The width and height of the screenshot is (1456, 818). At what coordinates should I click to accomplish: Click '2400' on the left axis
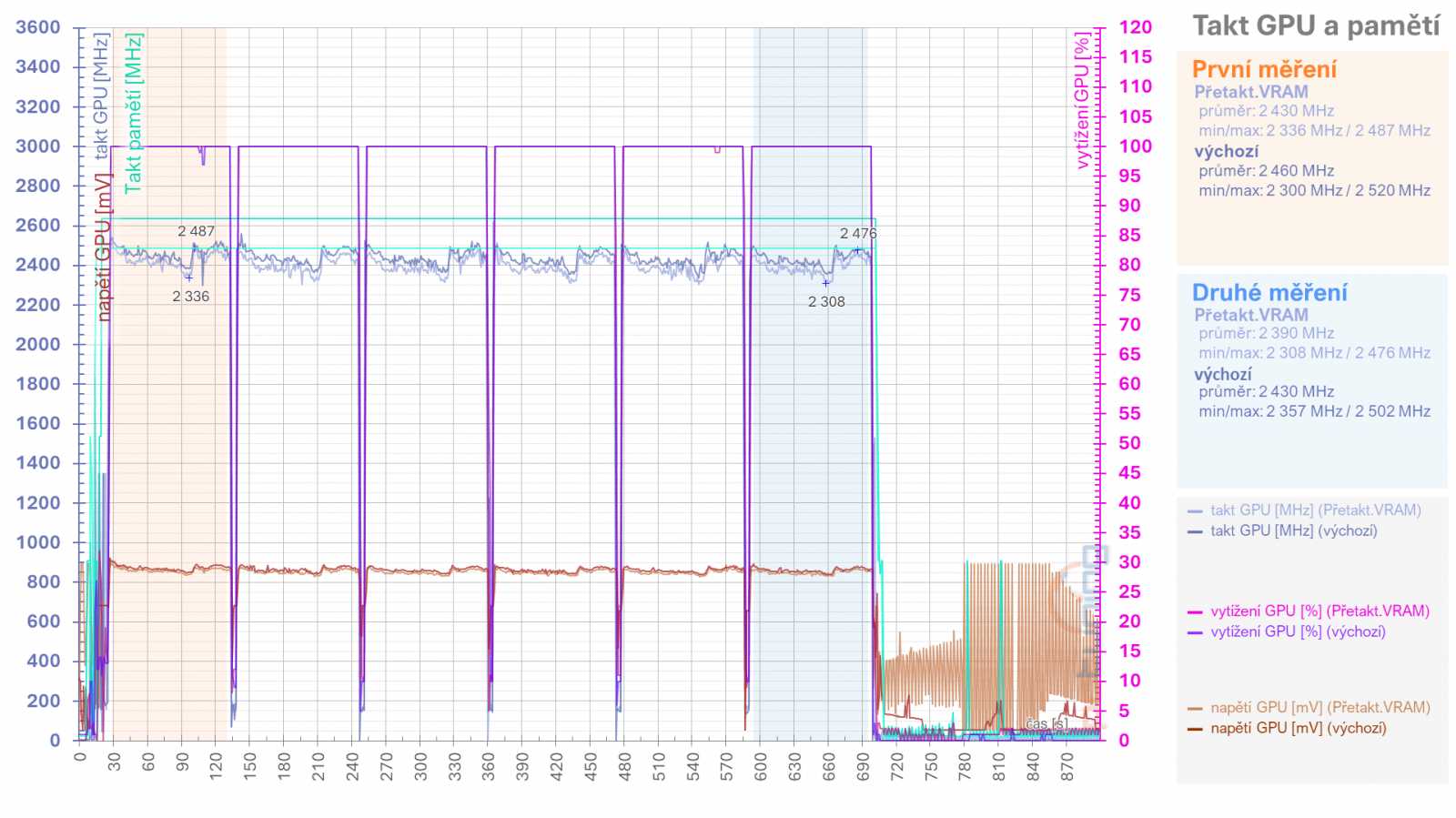tap(38, 265)
